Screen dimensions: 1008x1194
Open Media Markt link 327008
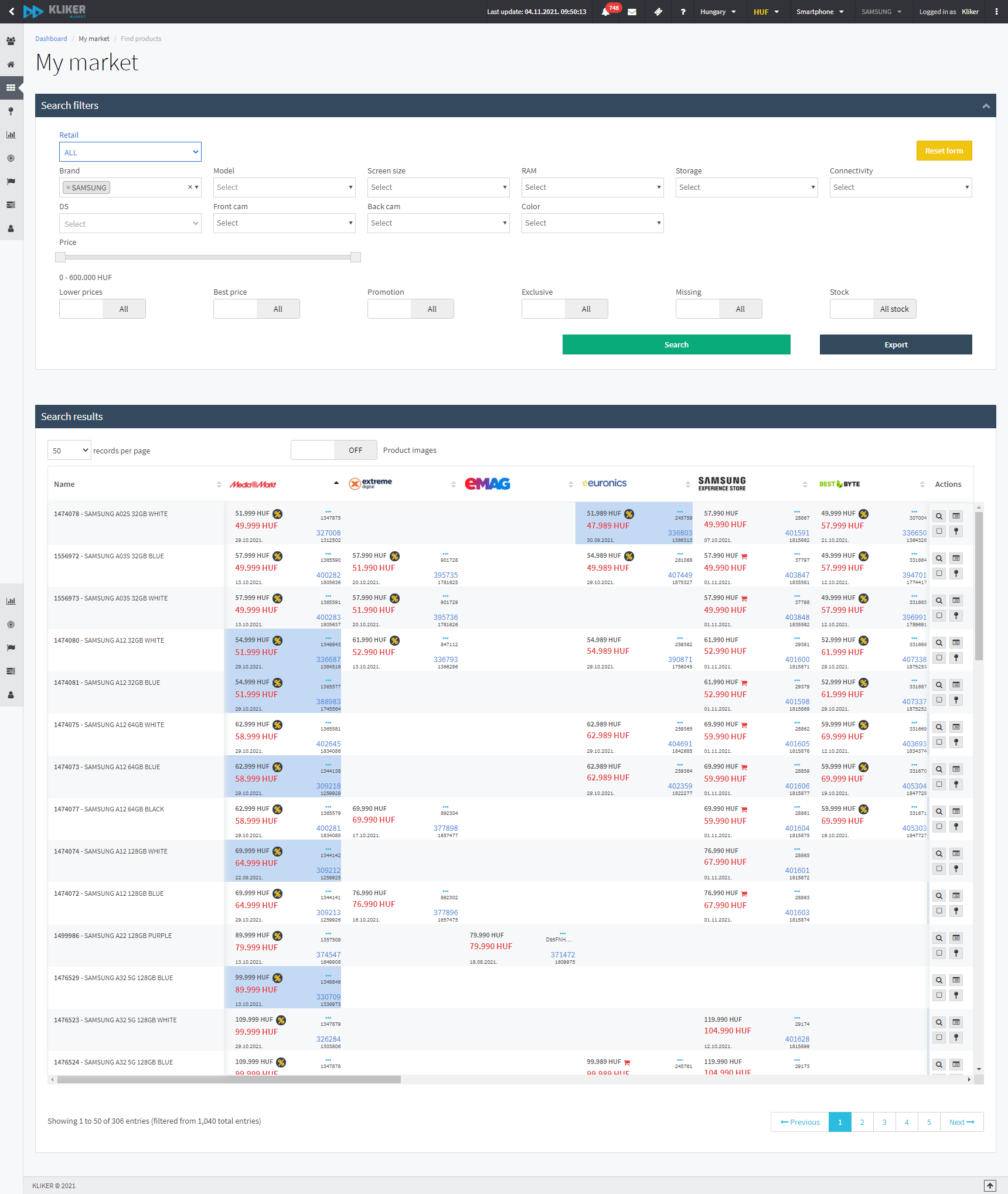[x=328, y=533]
